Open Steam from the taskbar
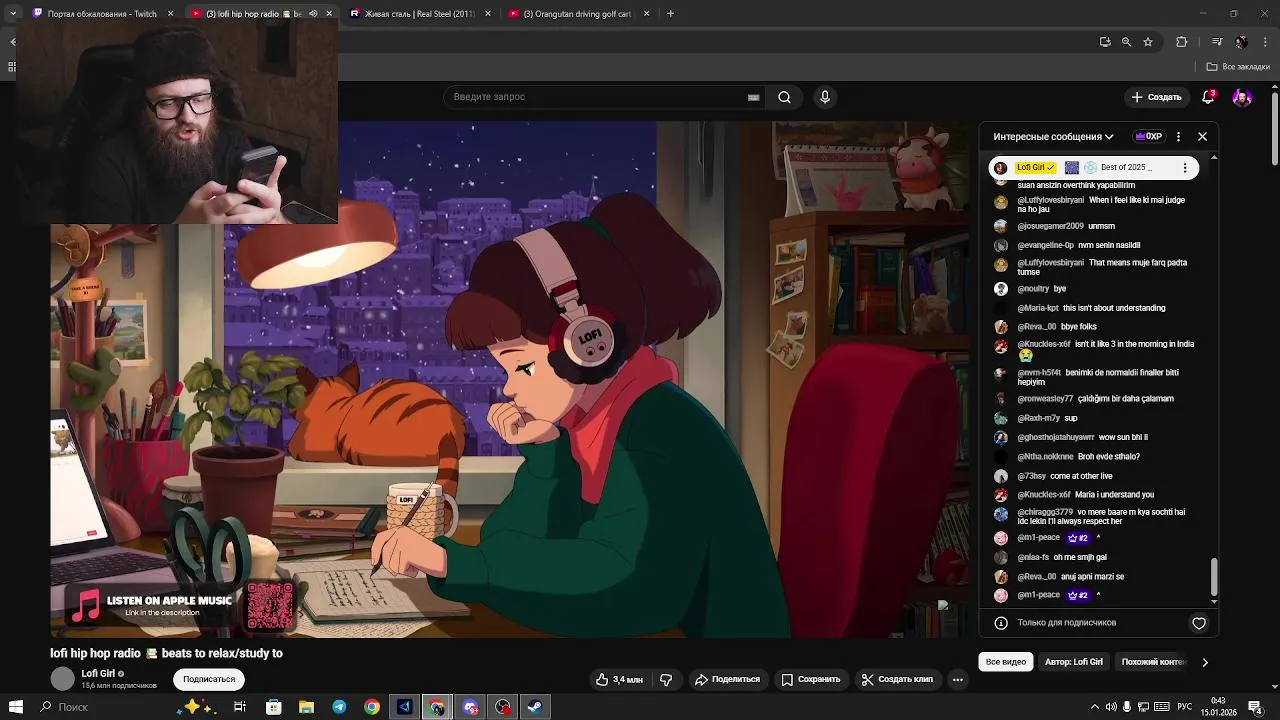The image size is (1280, 720). 536,707
